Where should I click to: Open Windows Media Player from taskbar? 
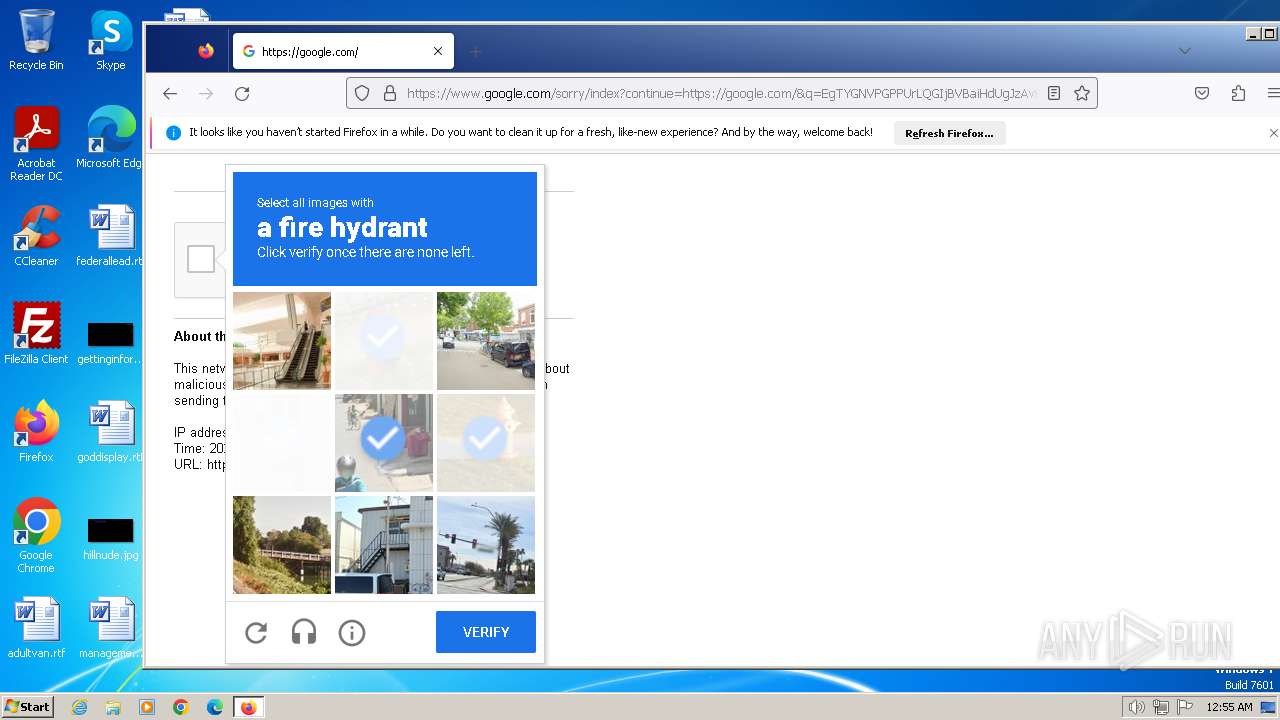(x=147, y=707)
